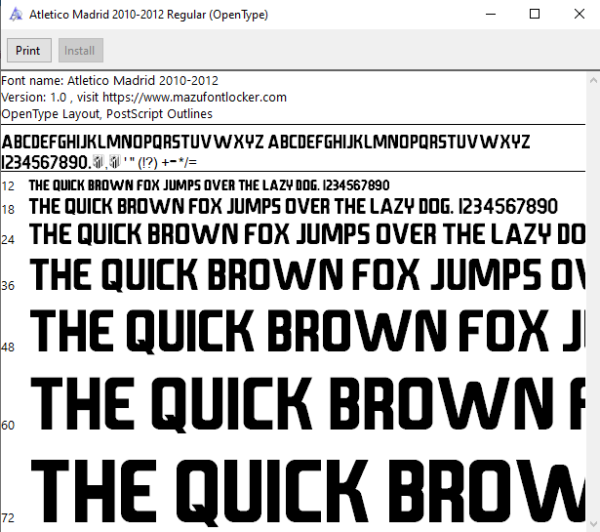The height and width of the screenshot is (532, 600).
Task: Click the 24-point sample sentence
Action: 307,234
